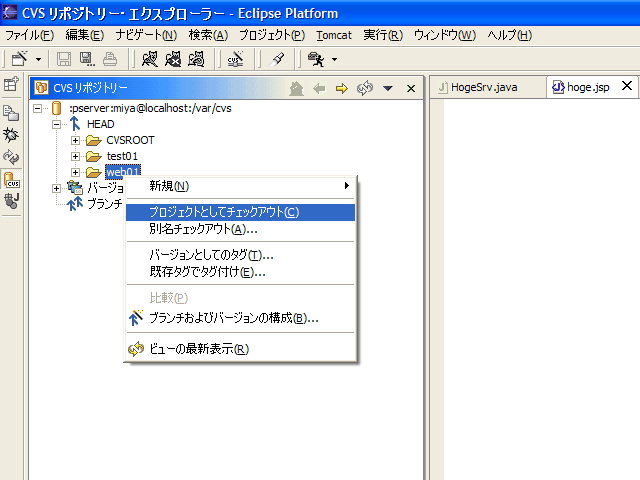Click the Print toolbar icon

pos(110,59)
